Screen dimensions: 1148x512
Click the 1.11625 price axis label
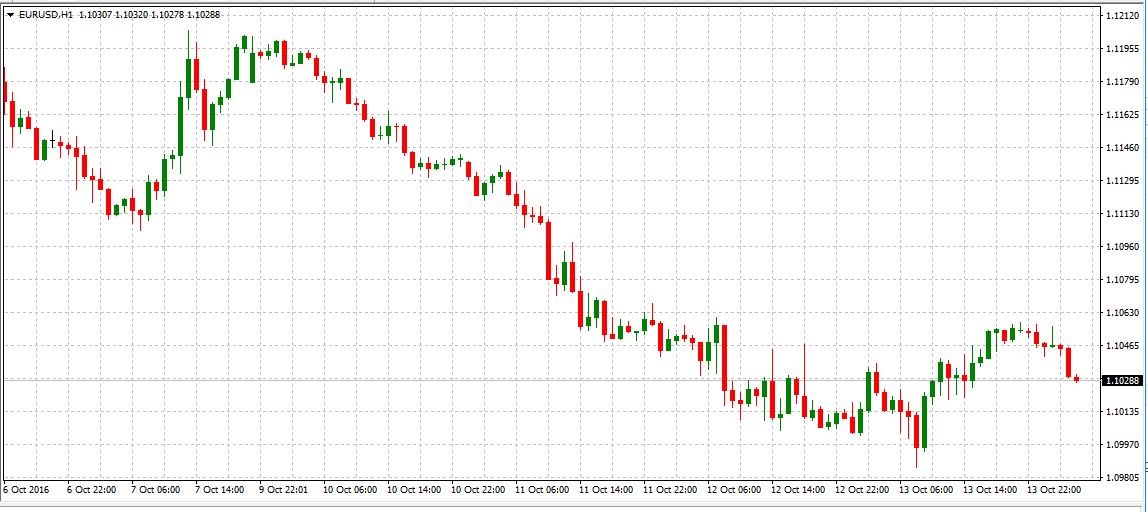[x=1123, y=115]
